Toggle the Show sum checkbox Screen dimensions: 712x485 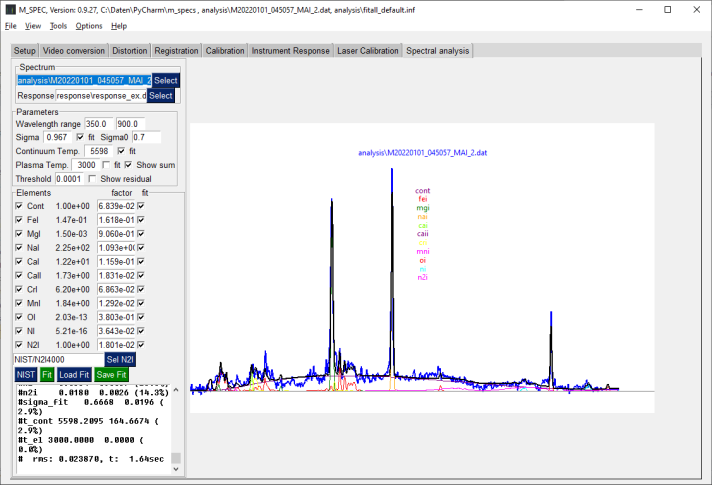(129, 164)
